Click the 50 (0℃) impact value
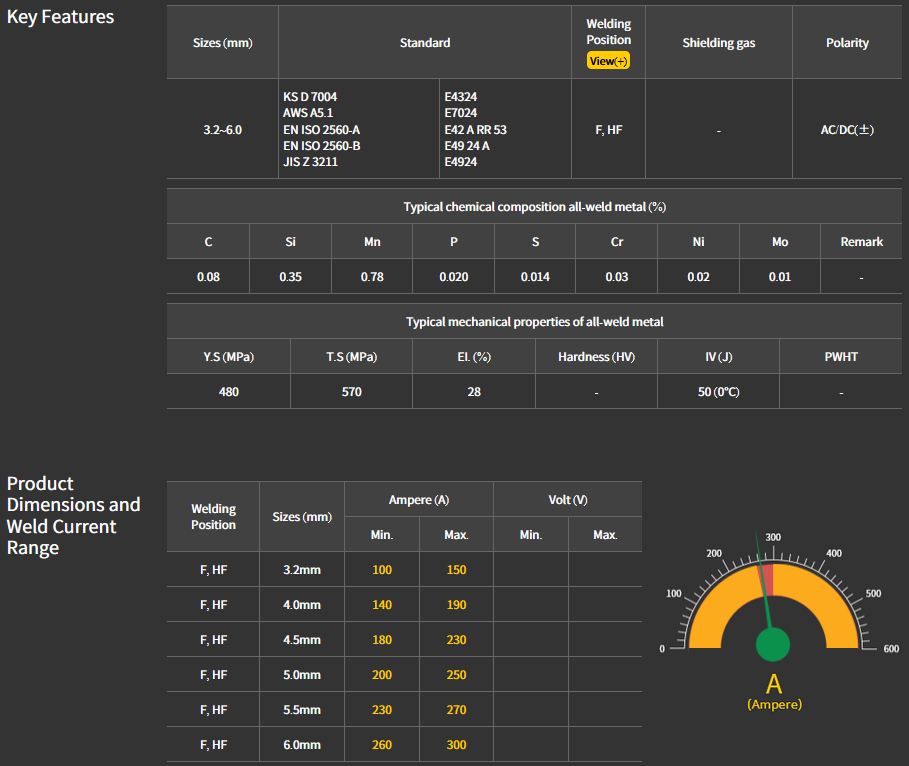 [x=718, y=392]
